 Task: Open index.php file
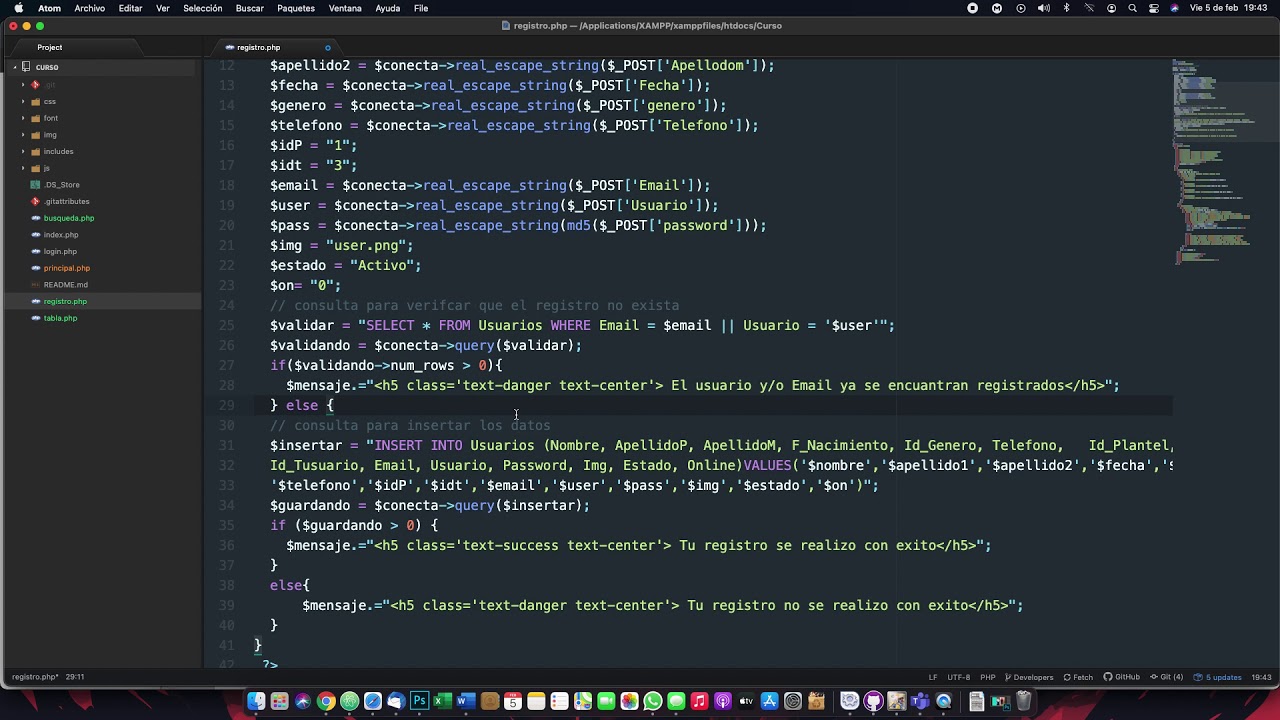coord(60,235)
